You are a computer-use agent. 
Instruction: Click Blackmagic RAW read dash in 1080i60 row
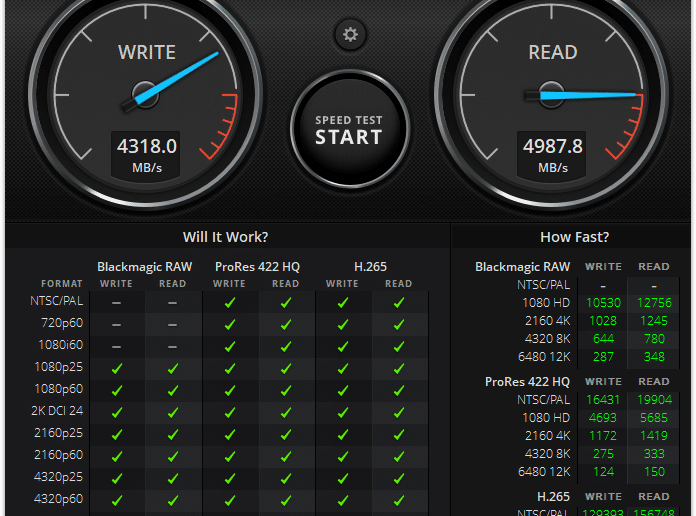pos(173,347)
